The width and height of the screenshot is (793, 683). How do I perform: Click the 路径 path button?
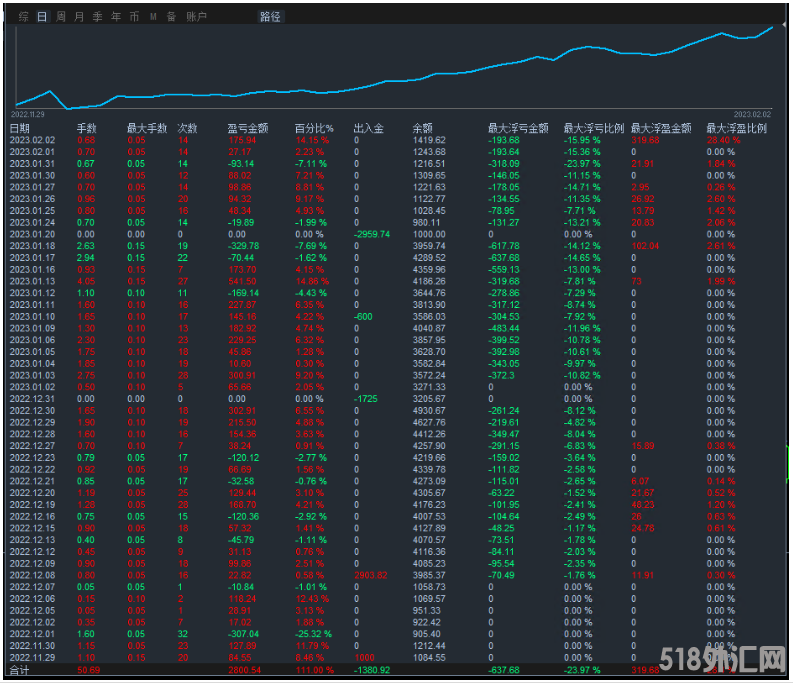point(270,17)
